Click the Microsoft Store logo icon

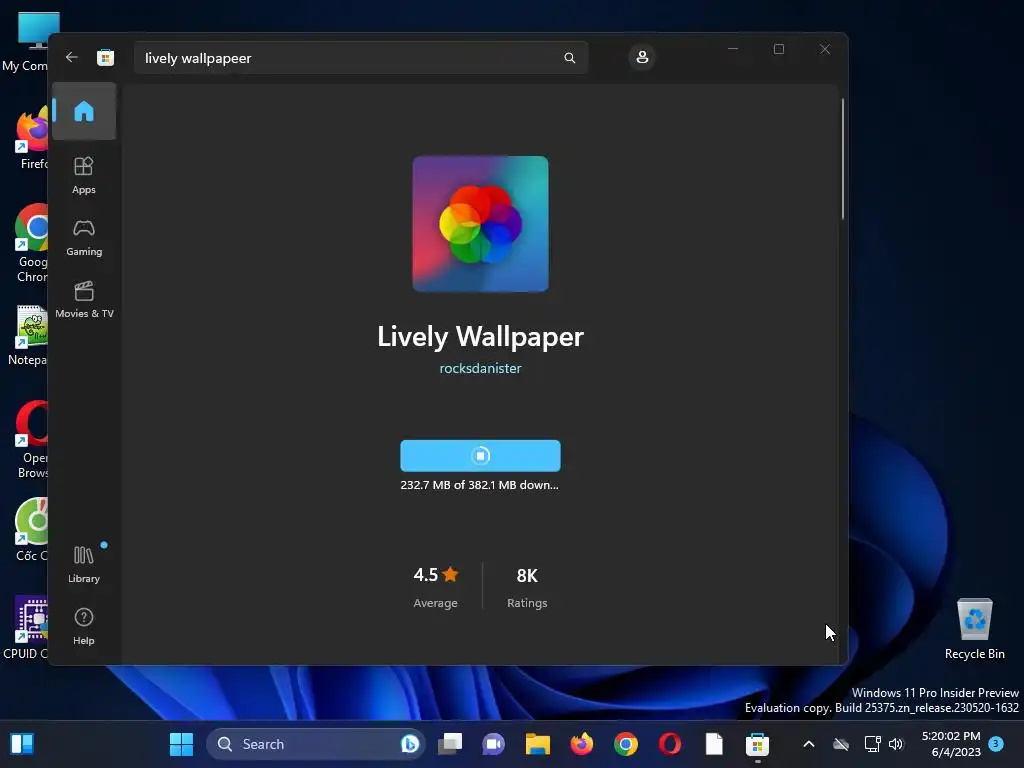(x=105, y=57)
